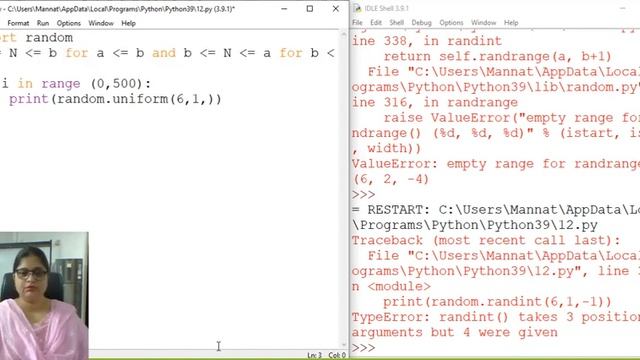Click the editor vertical scrollbar down arrow

(344, 345)
